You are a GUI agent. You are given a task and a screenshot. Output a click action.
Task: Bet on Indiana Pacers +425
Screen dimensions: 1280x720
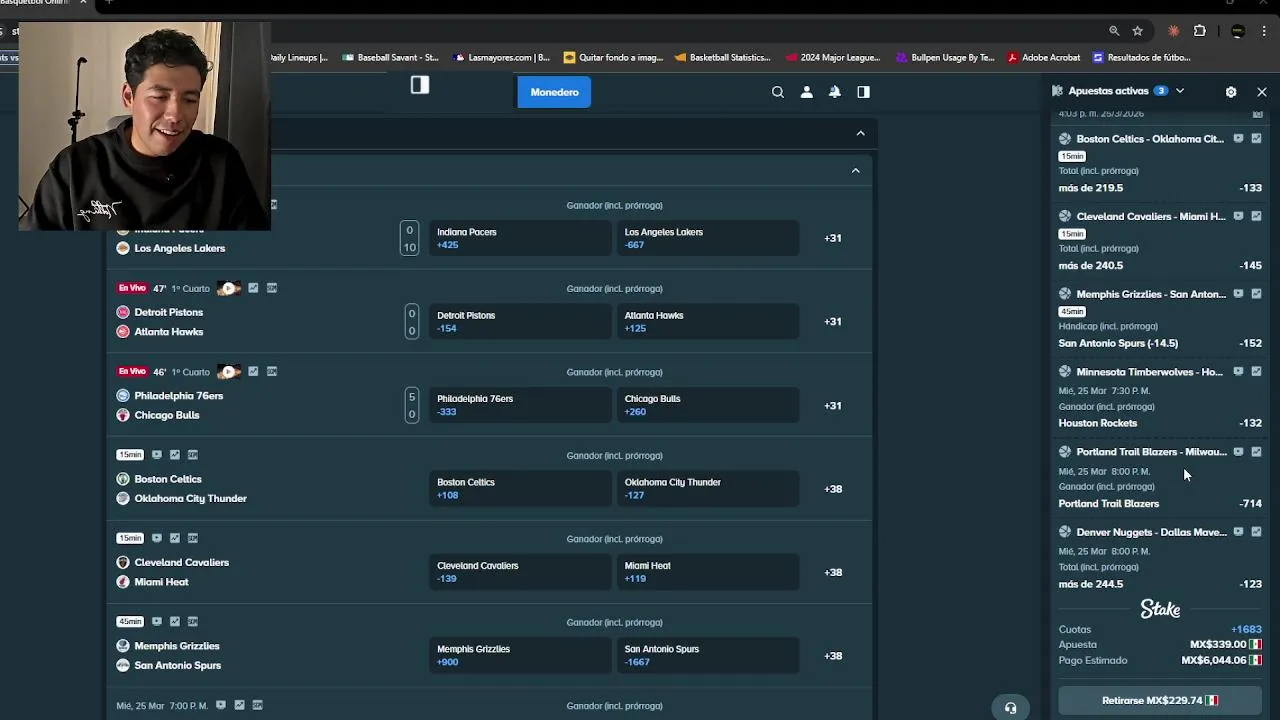(x=520, y=238)
